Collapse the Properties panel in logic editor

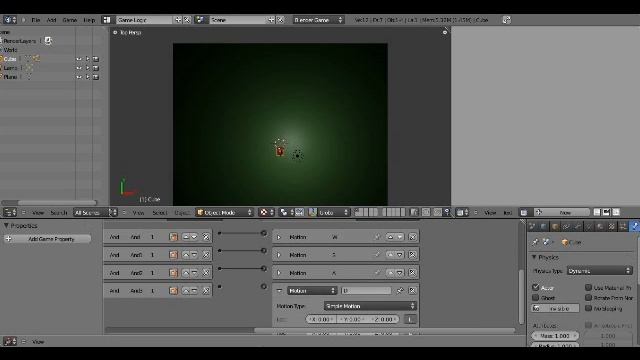pos(6,225)
